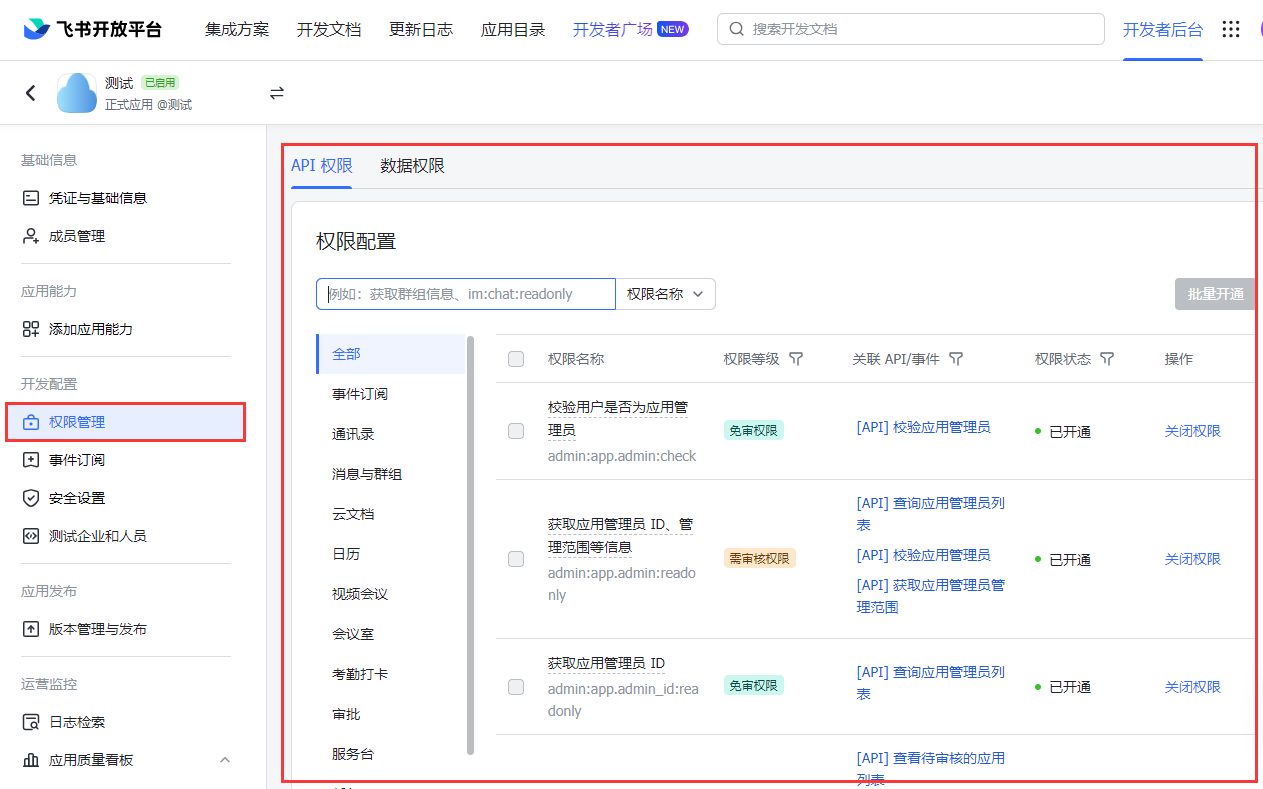Select 消息与群组 in the category list

click(x=367, y=474)
